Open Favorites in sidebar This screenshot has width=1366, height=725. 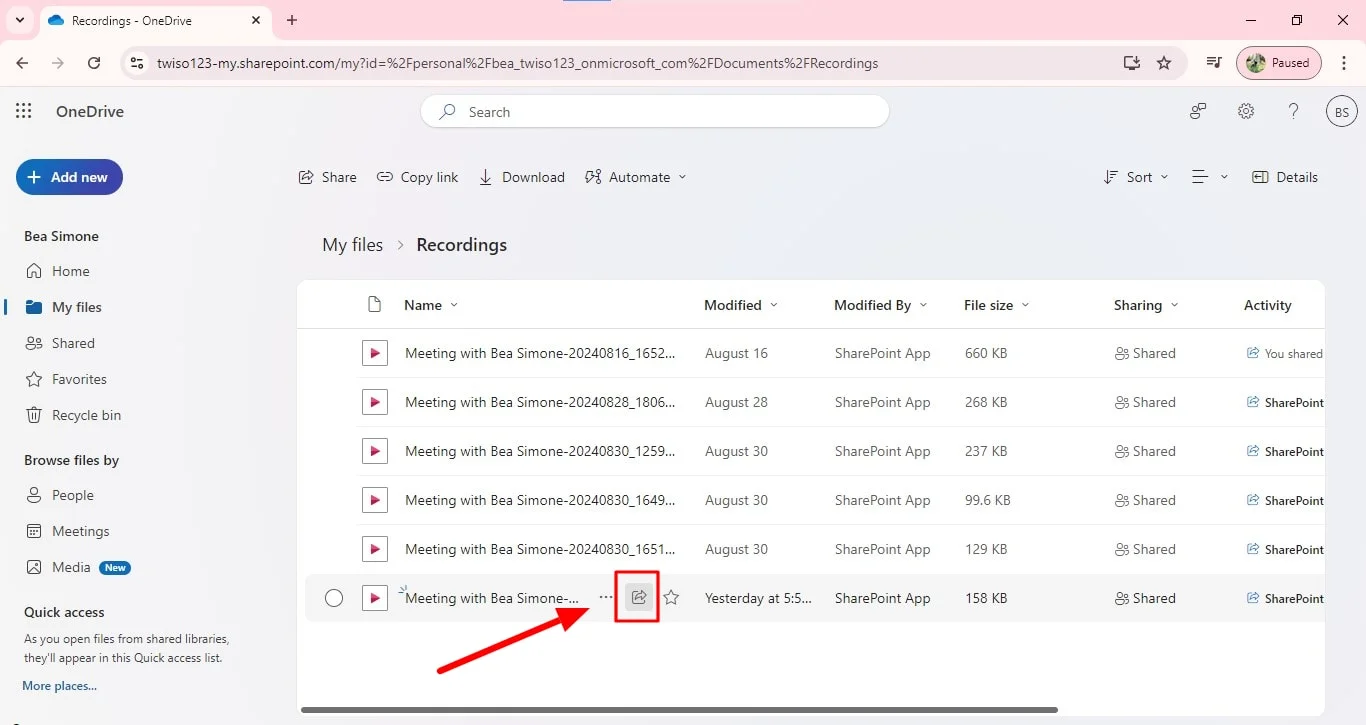(66, 379)
